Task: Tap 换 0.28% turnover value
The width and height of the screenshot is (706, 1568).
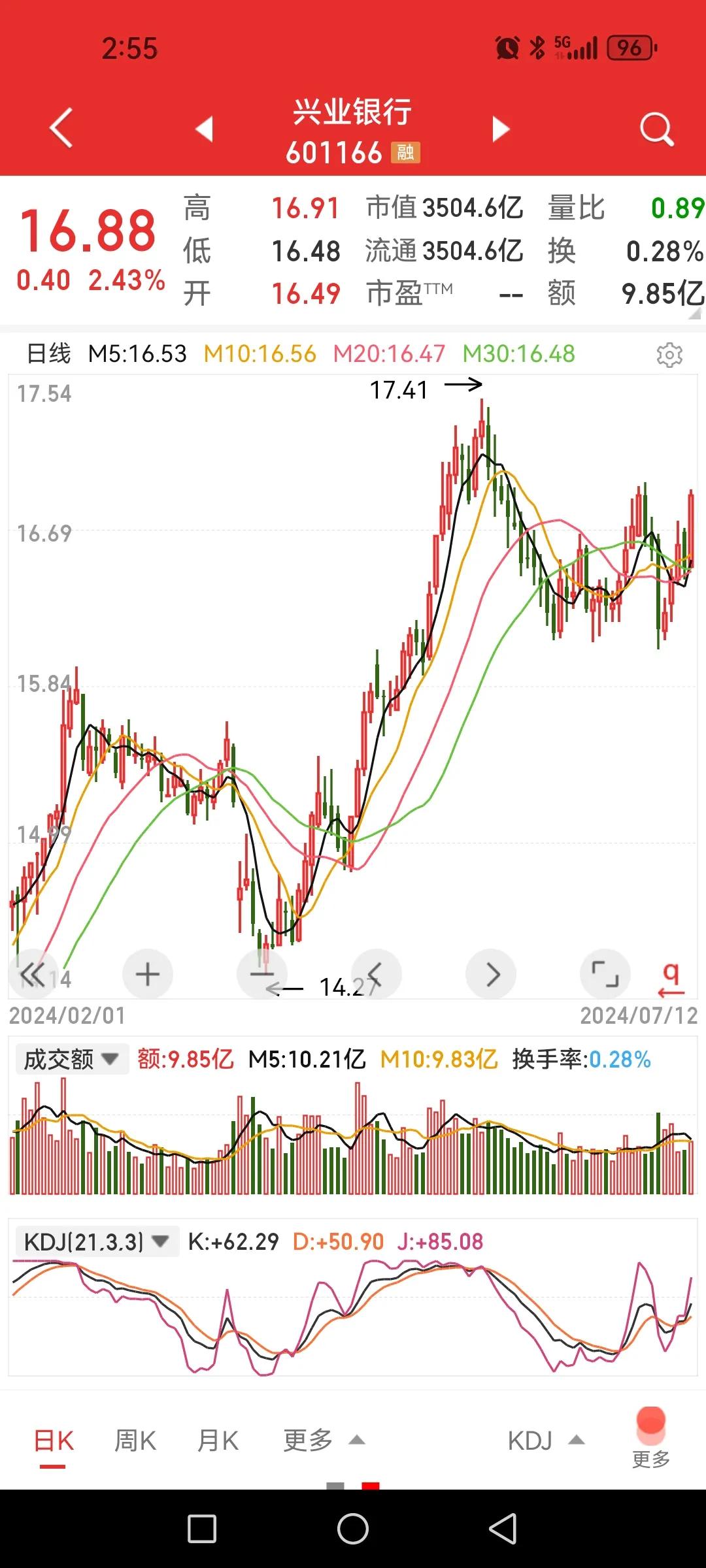Action: pyautogui.click(x=664, y=251)
